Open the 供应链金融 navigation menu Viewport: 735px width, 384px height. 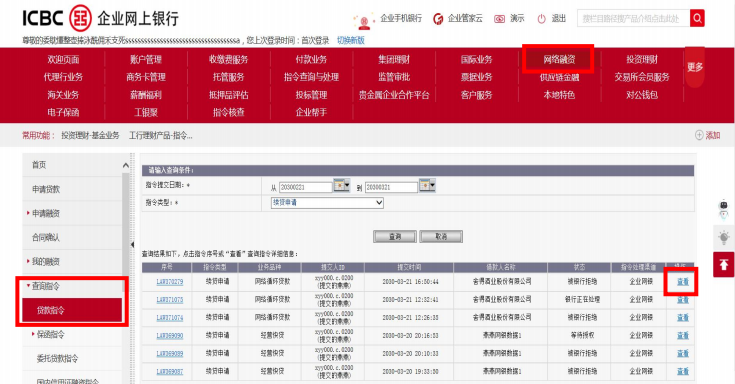tap(559, 77)
